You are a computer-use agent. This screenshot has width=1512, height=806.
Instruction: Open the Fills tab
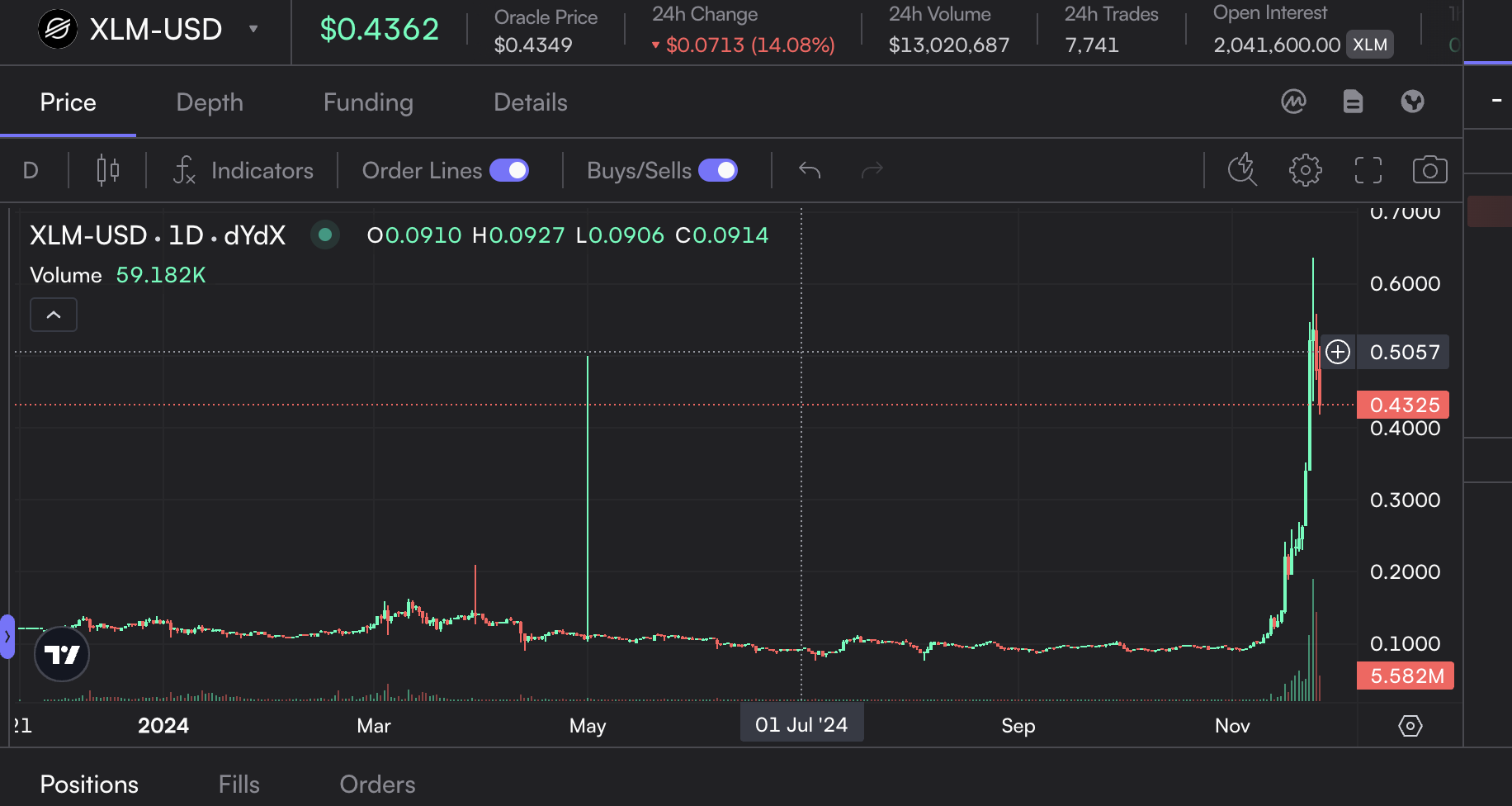(239, 784)
